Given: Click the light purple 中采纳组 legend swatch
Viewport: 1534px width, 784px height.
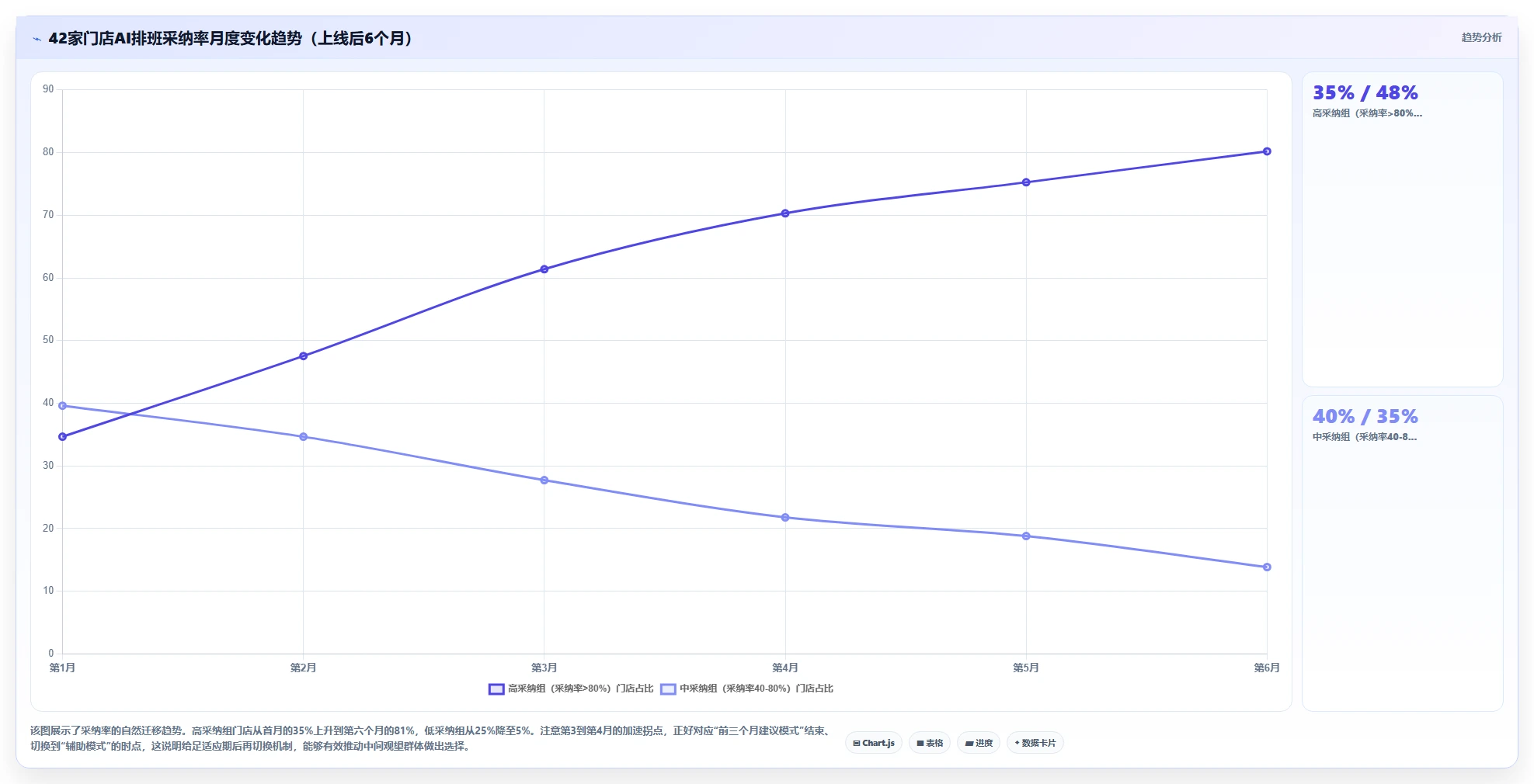Looking at the screenshot, I should point(668,689).
